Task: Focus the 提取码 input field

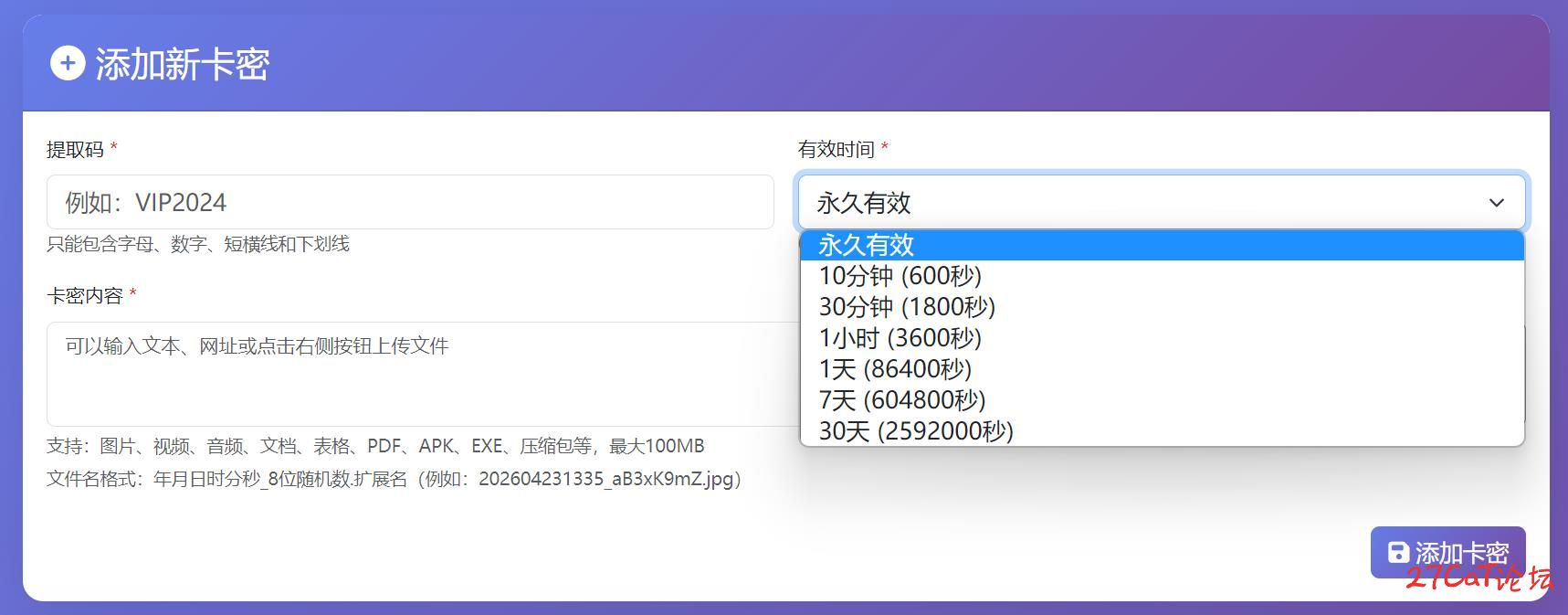Action: point(409,202)
